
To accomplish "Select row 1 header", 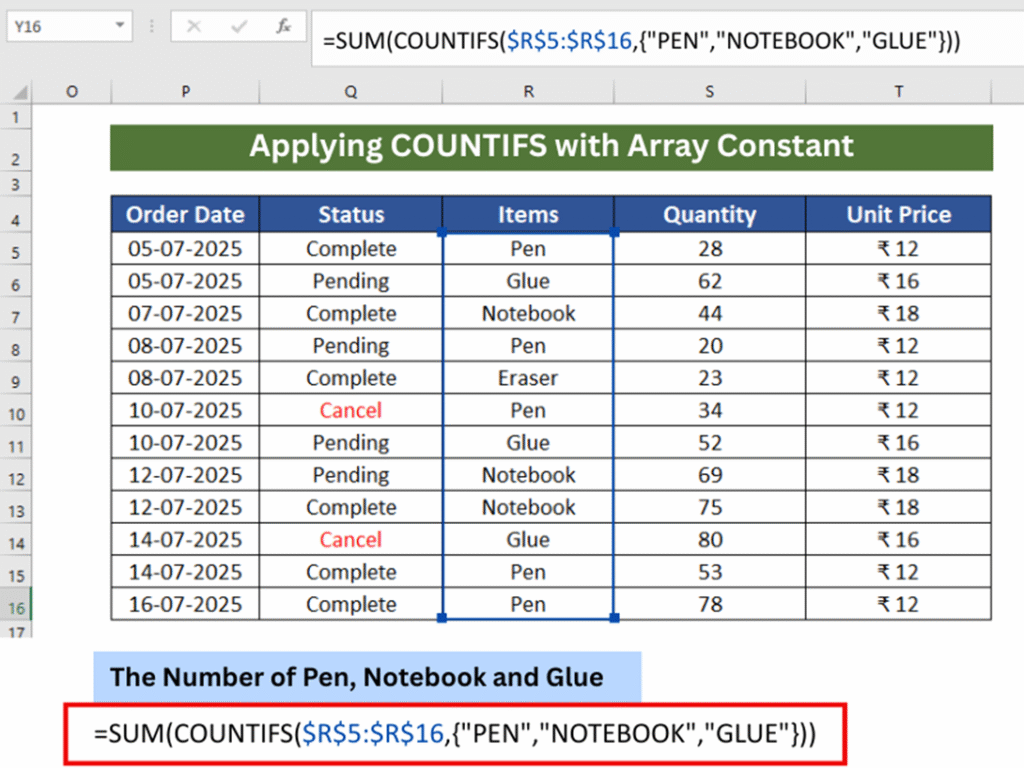I will click(x=16, y=118).
